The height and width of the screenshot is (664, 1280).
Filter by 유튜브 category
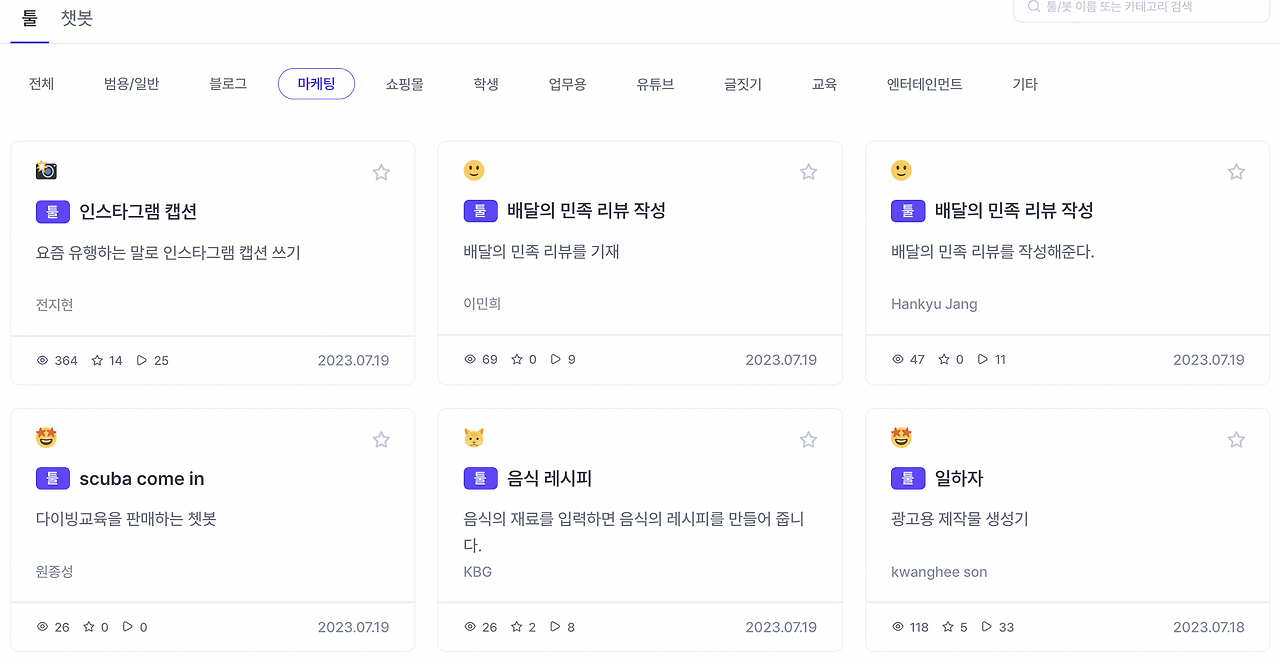click(655, 84)
